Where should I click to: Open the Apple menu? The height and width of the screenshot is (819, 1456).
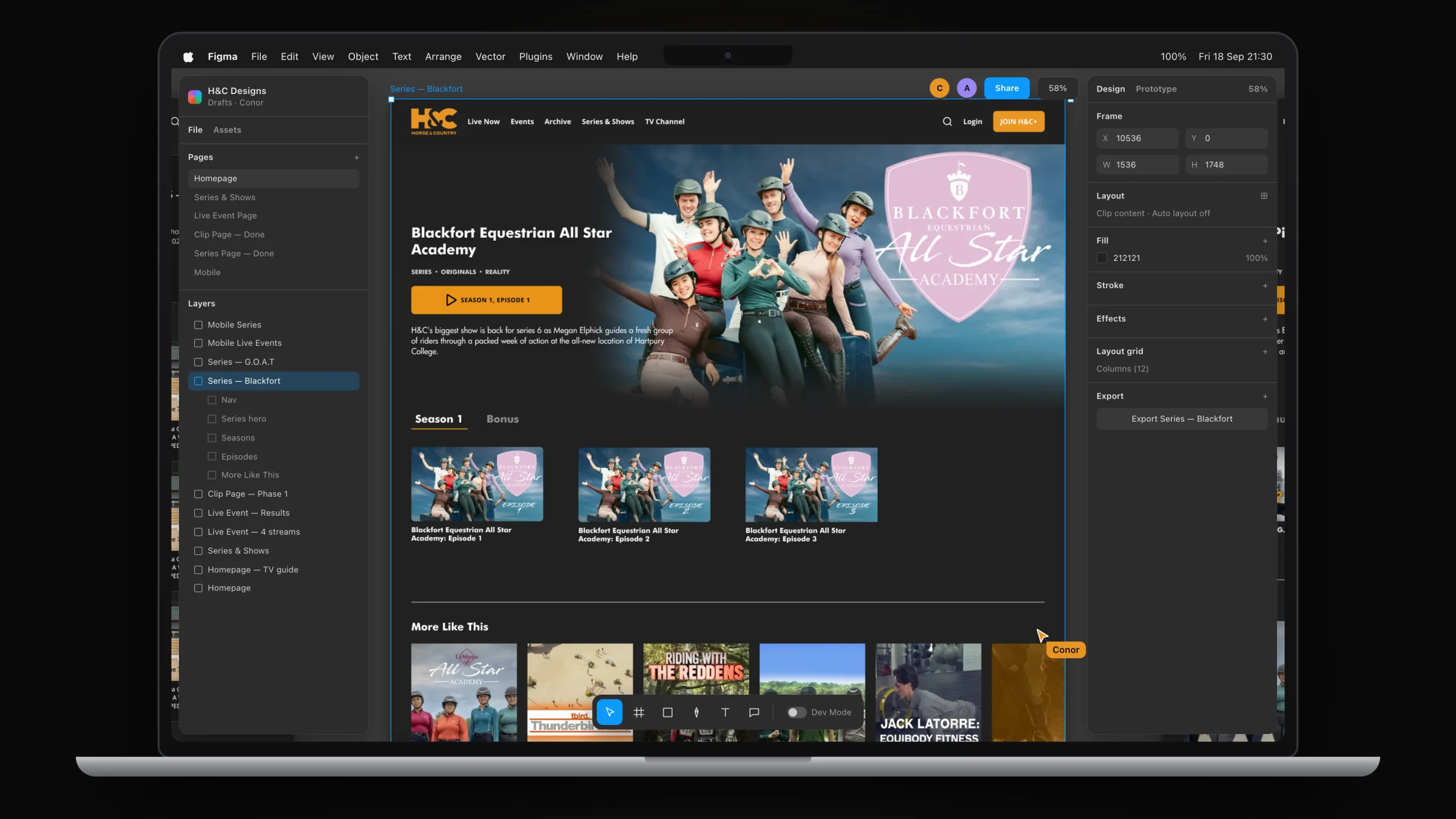tap(188, 56)
